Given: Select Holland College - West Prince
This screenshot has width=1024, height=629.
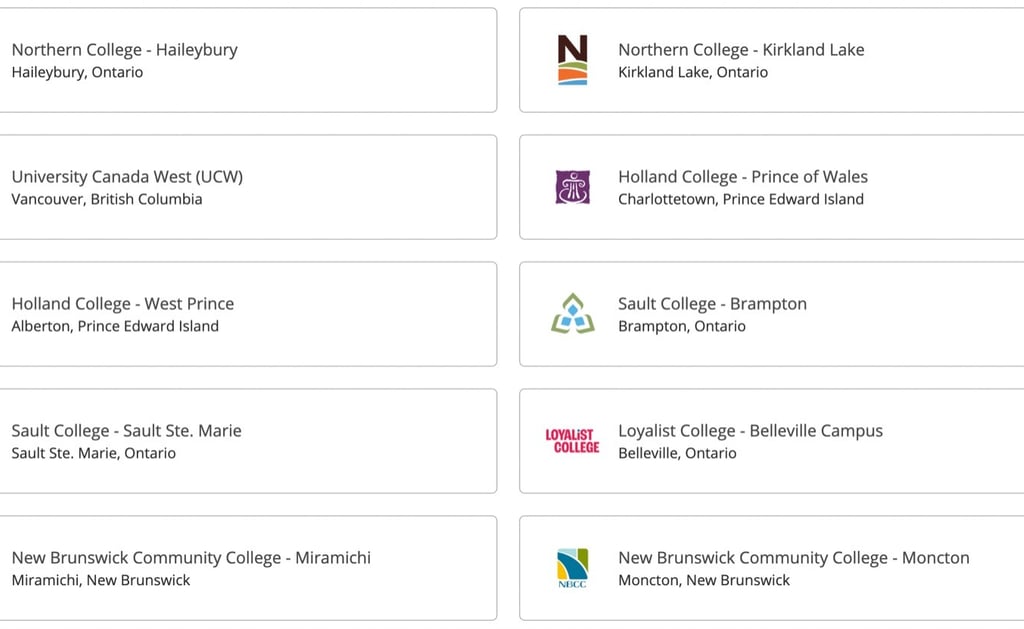Looking at the screenshot, I should [x=248, y=314].
